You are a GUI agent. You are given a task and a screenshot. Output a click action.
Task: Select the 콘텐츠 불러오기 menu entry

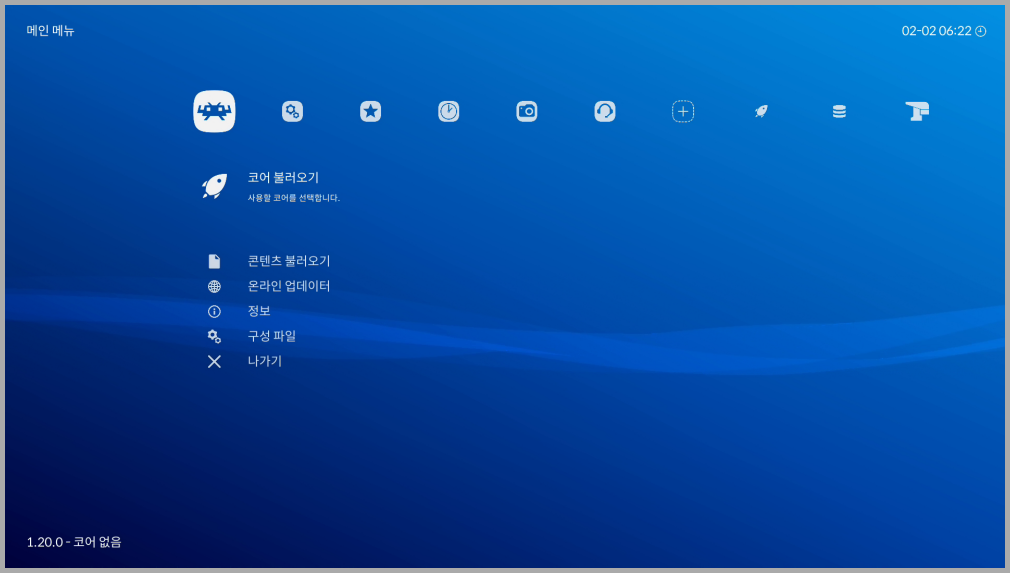click(289, 261)
